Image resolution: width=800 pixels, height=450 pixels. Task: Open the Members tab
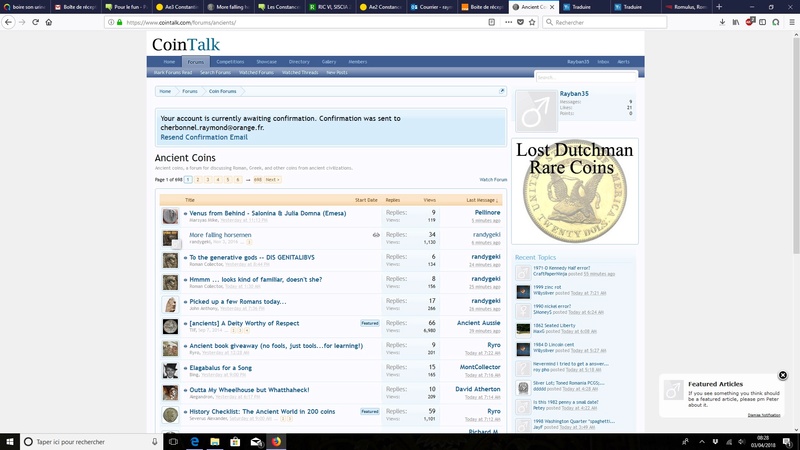[x=358, y=62]
